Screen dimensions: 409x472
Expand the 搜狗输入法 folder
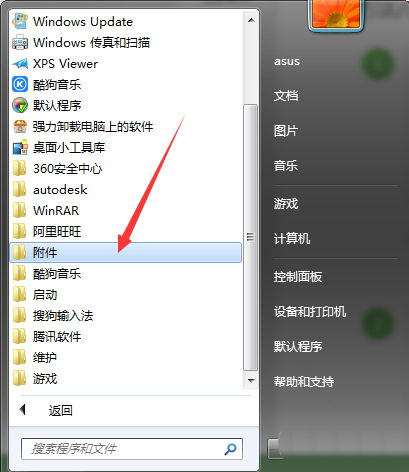126,316
